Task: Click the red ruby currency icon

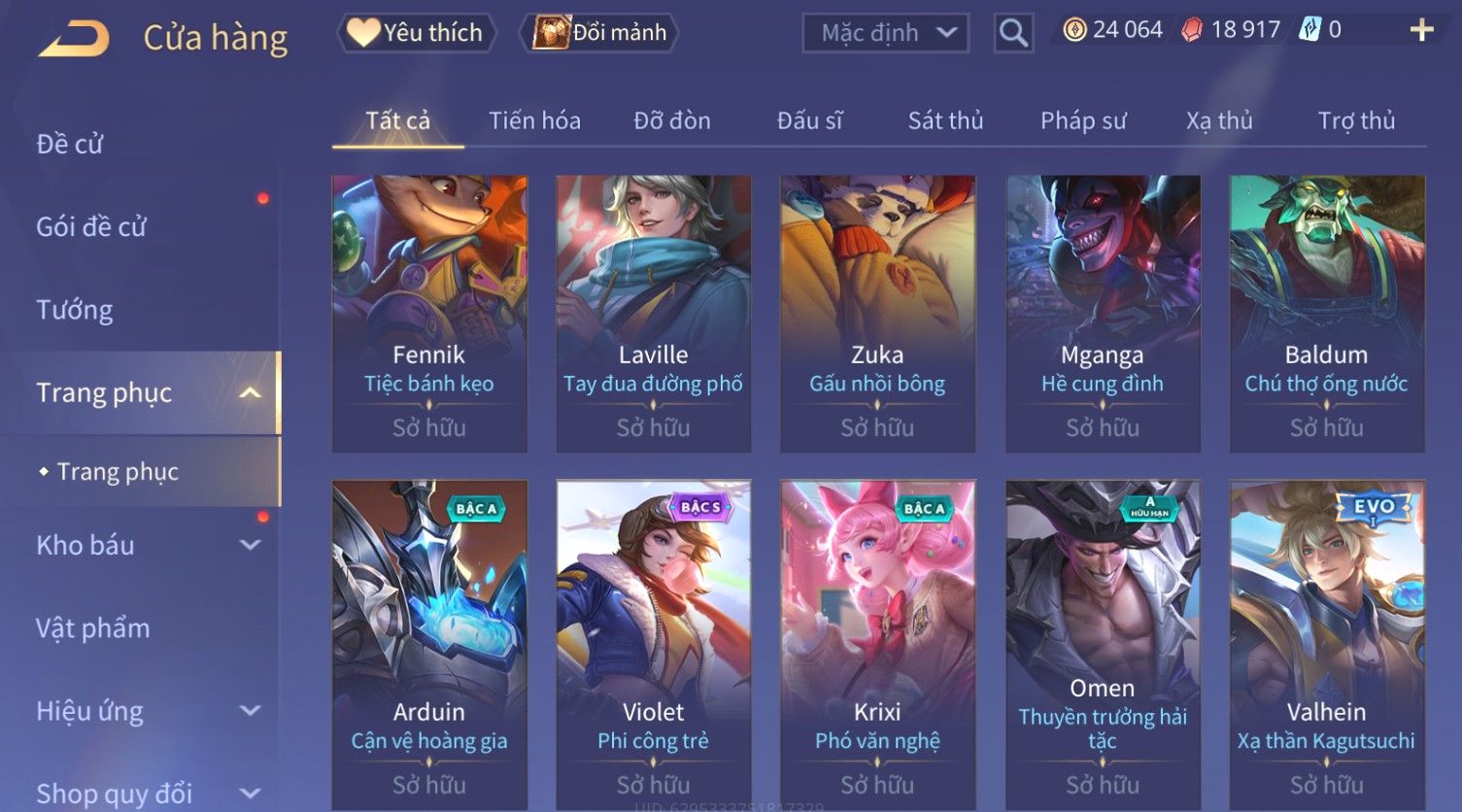Action: coord(1192,30)
